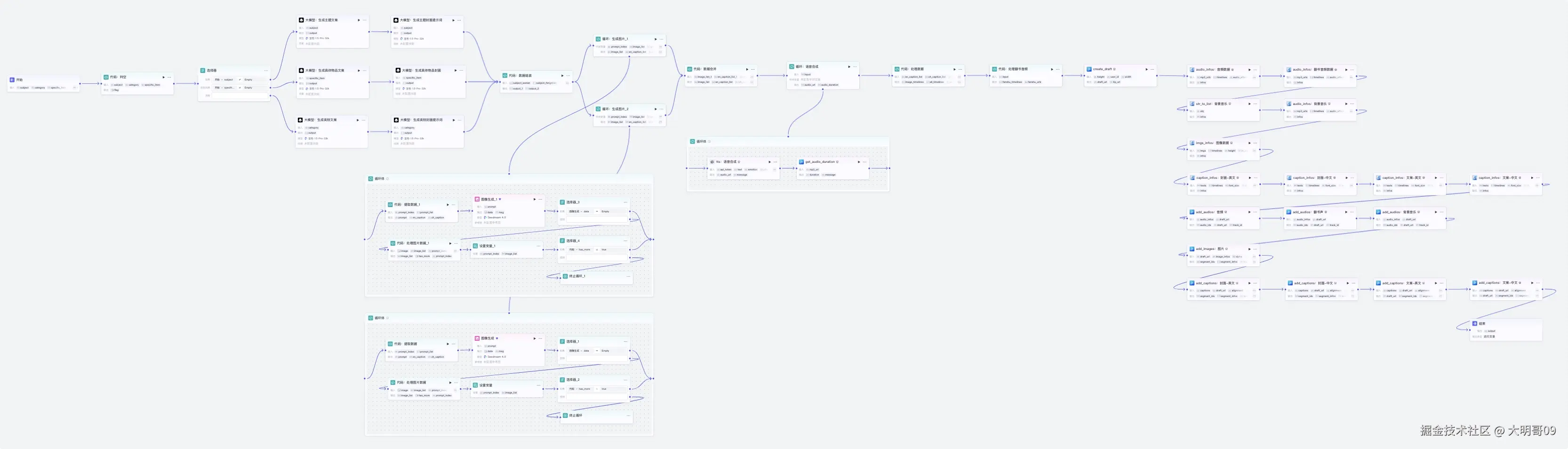
Task: Open the ellipsis menu on add_images：图片
Action: tap(1255, 249)
